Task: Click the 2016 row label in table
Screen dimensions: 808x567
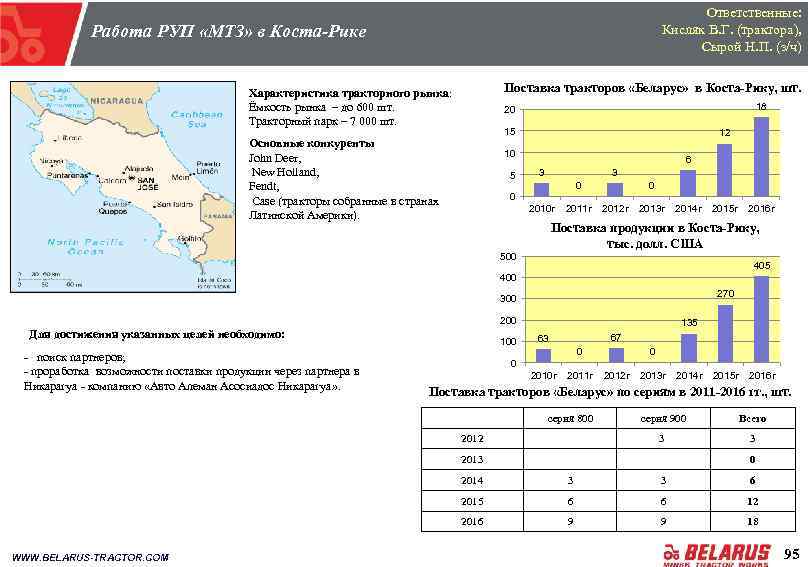Action: point(472,522)
